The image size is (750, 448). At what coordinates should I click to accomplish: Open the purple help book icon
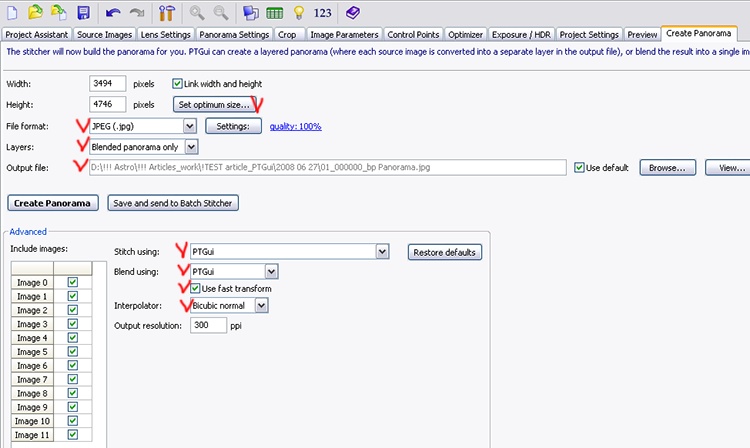(x=351, y=13)
